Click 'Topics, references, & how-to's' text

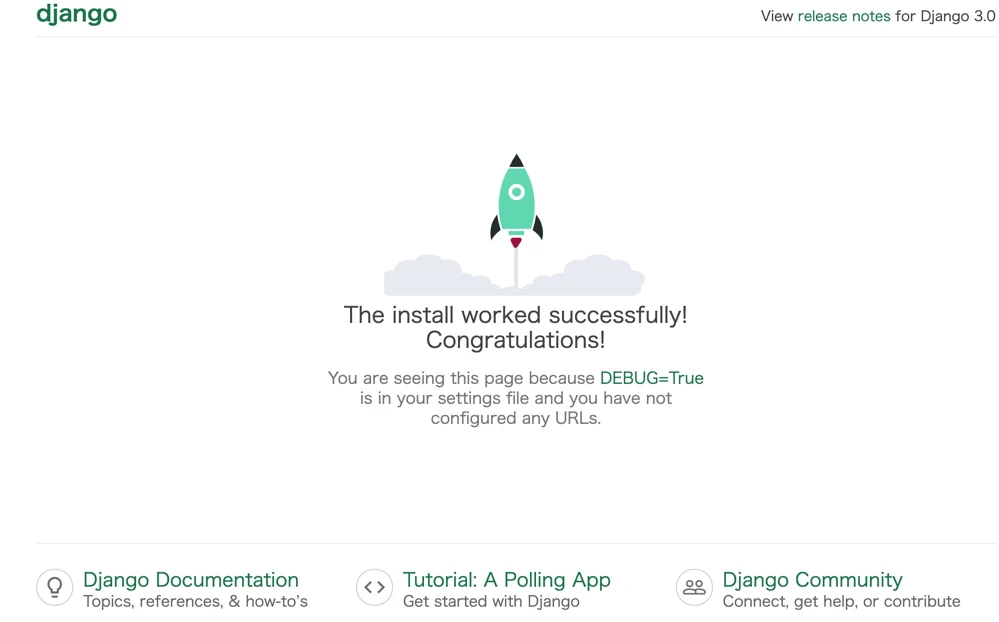coord(195,602)
